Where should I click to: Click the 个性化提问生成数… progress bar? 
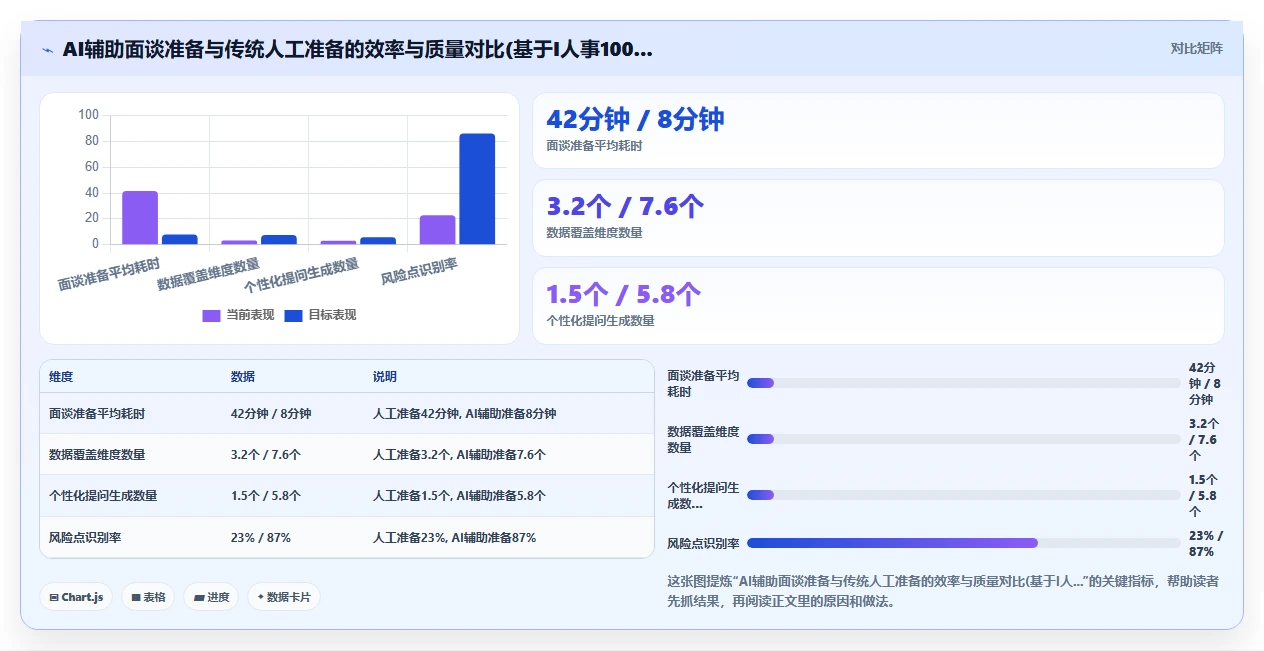964,495
